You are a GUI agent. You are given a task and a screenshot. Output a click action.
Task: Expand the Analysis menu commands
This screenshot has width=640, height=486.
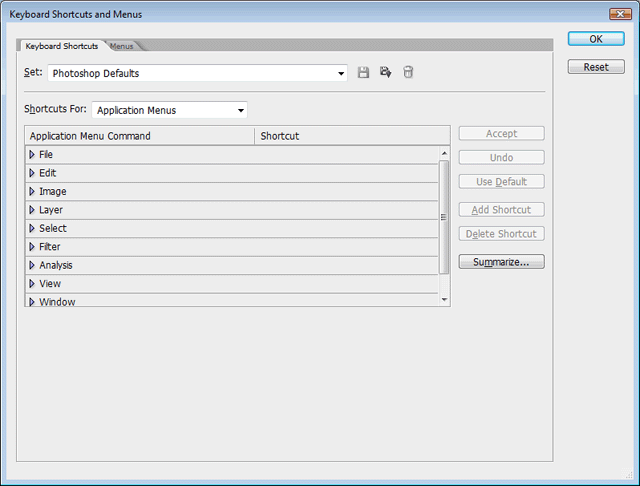[x=32, y=265]
